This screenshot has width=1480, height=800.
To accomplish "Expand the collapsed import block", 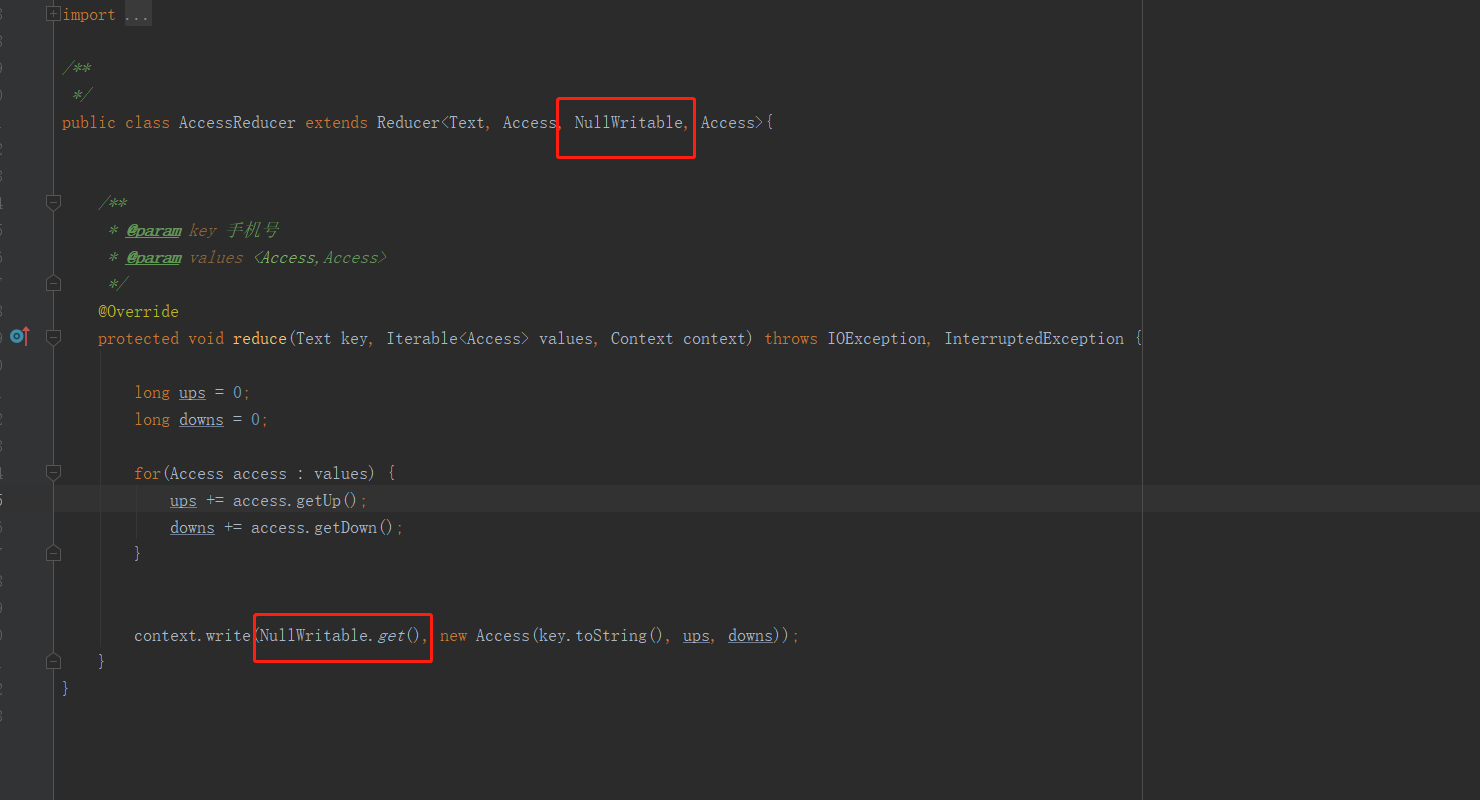I will (x=53, y=14).
